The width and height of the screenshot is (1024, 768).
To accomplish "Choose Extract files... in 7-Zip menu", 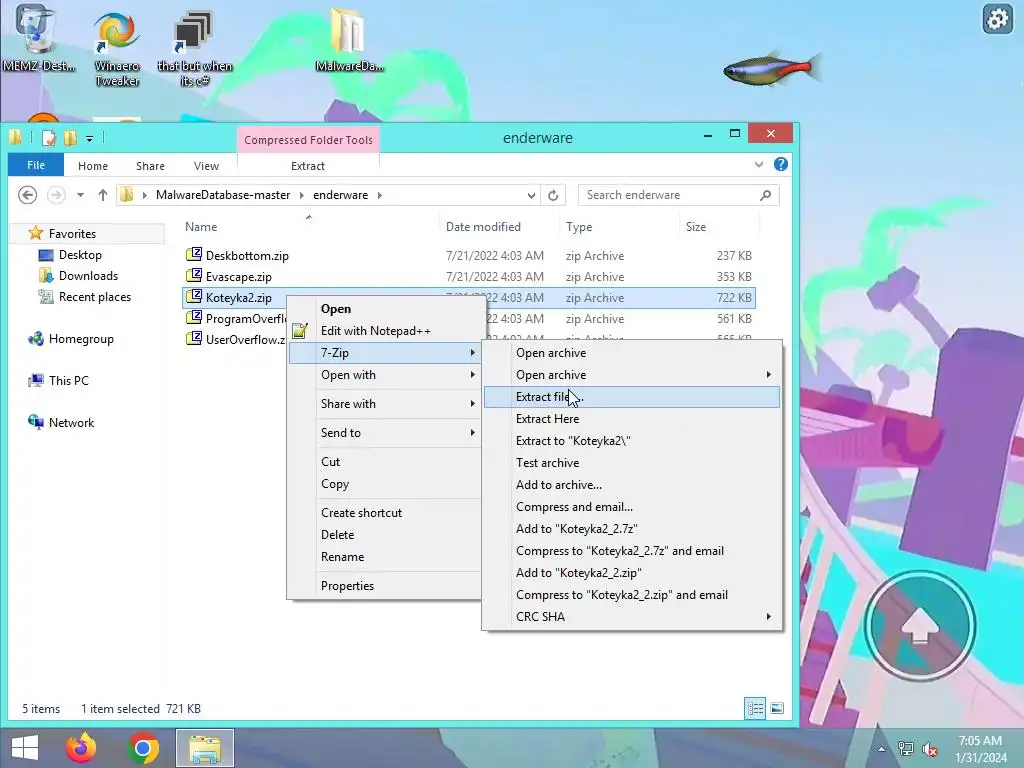I will [x=632, y=397].
